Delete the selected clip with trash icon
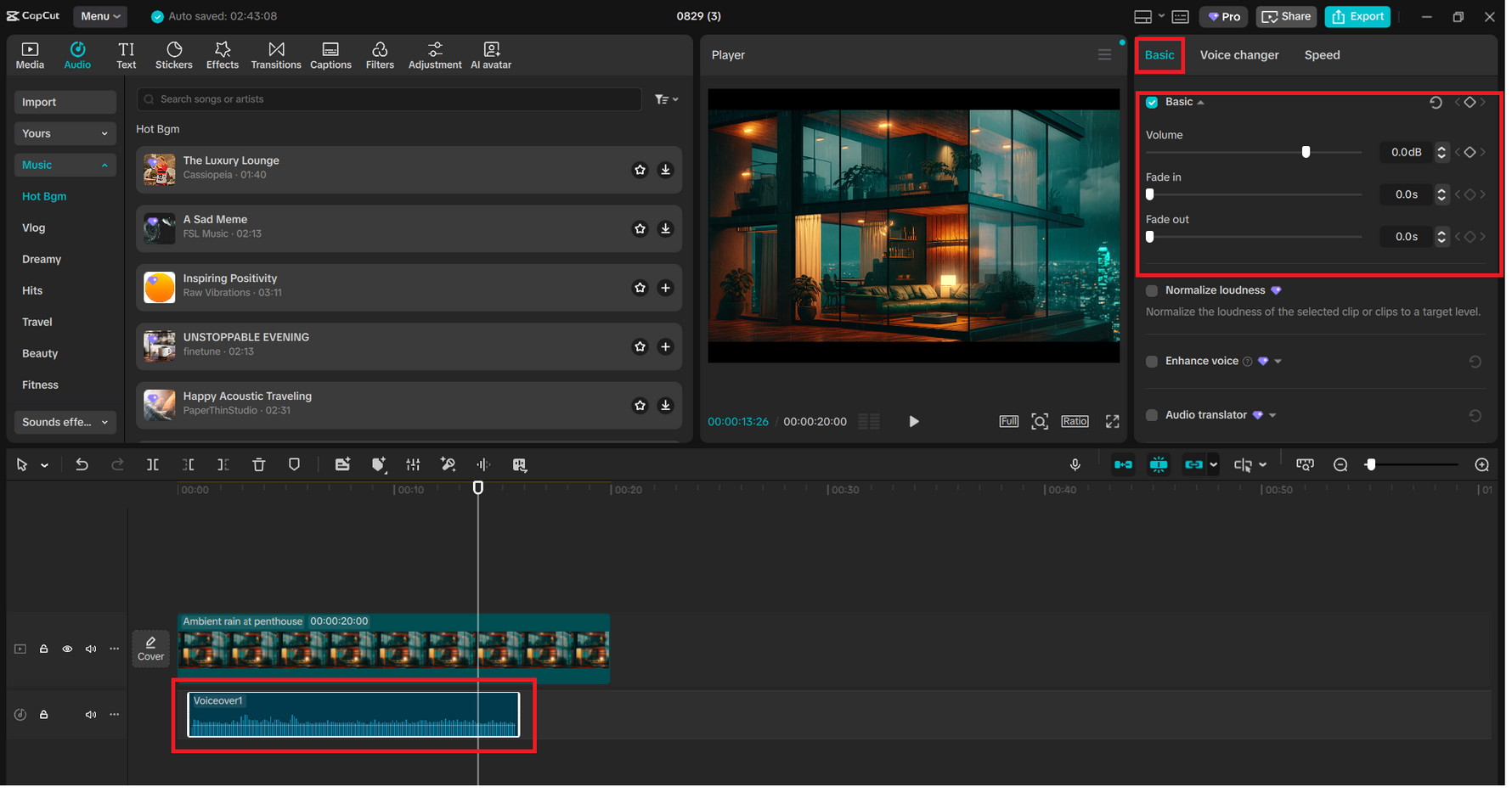 coord(260,466)
